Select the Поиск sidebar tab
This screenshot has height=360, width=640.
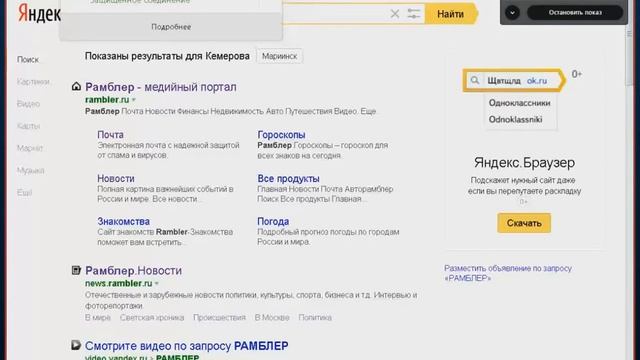[x=28, y=60]
